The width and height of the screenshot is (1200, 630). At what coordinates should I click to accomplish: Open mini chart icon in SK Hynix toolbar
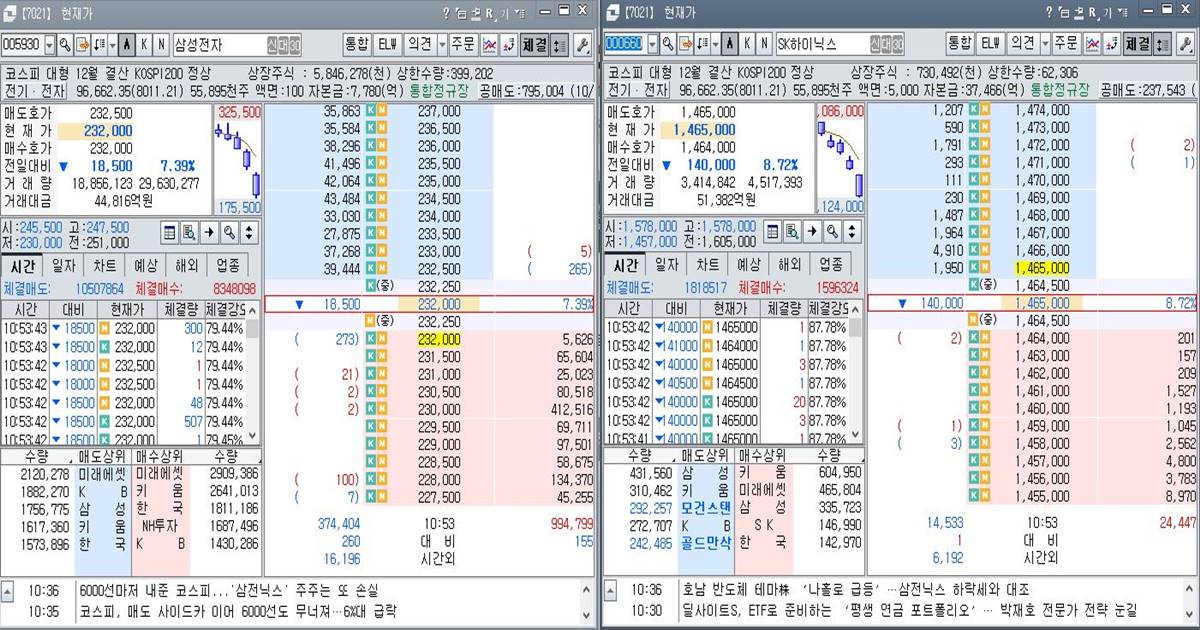[1092, 45]
